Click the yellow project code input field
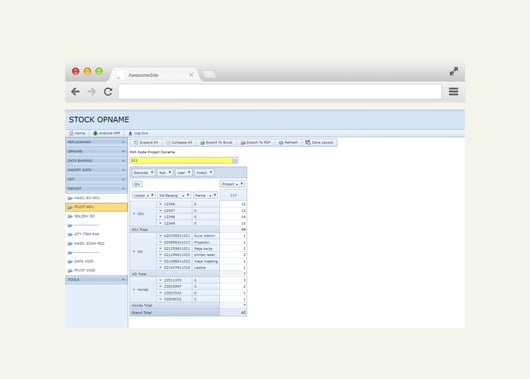530x379 pixels. click(181, 161)
